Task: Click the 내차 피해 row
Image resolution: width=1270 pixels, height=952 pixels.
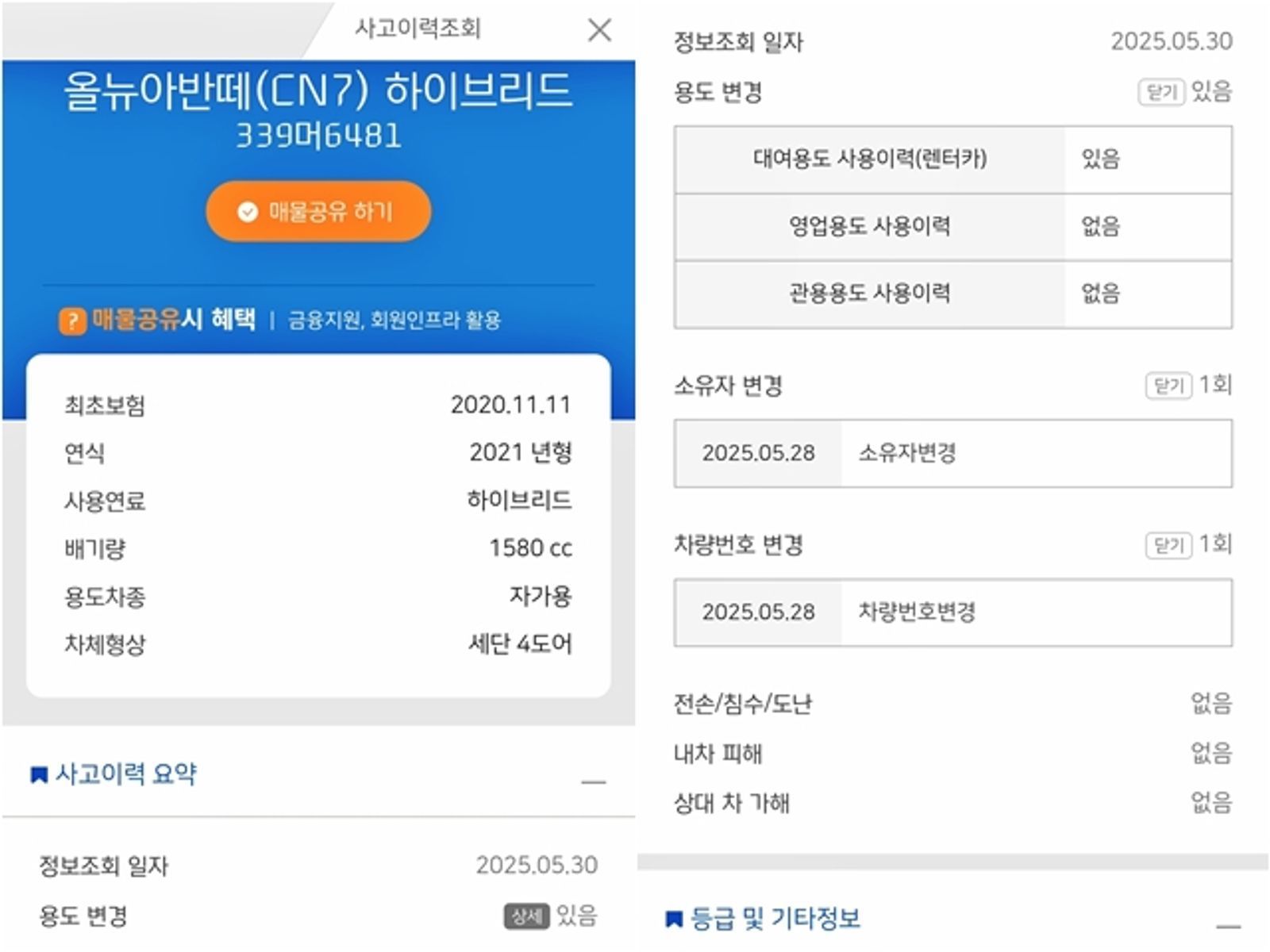Action: (x=952, y=753)
